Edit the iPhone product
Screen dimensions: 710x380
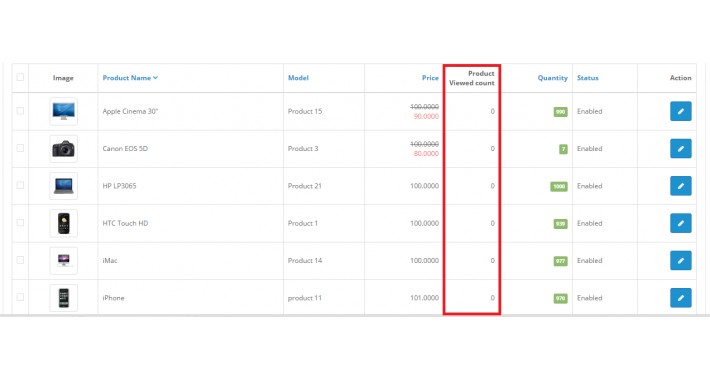(681, 298)
